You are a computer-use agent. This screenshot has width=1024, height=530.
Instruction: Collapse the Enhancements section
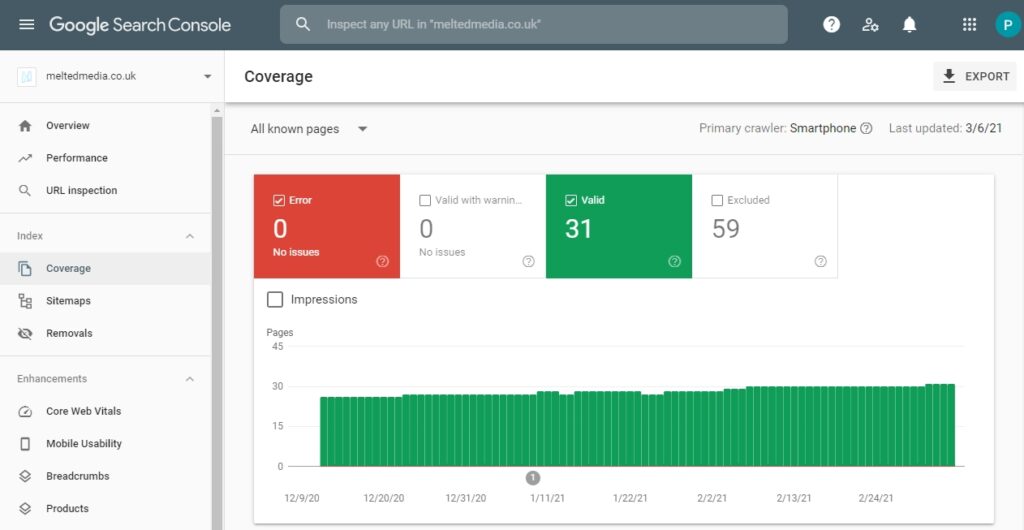[x=190, y=379]
